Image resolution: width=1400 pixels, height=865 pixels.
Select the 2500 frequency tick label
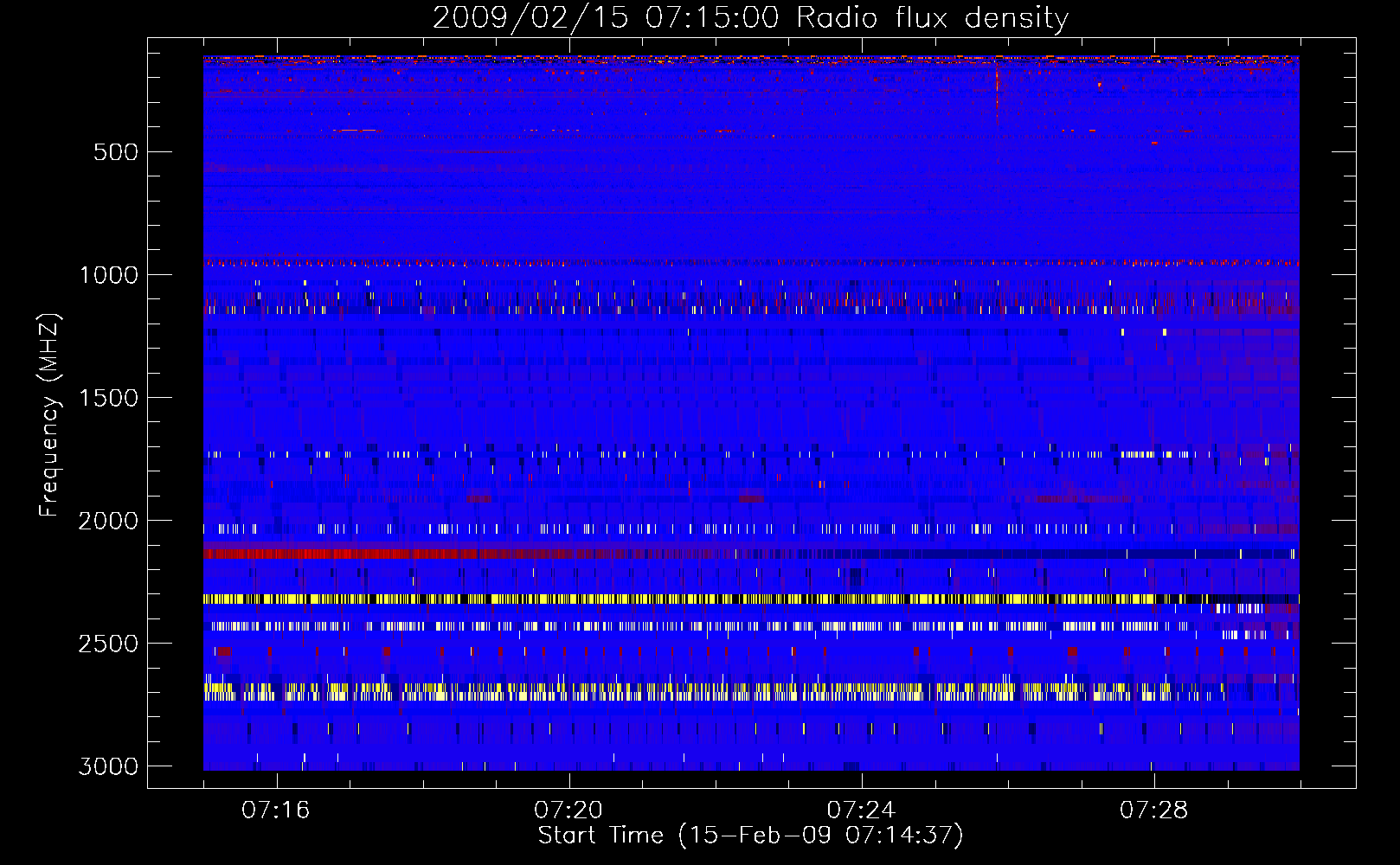[108, 644]
